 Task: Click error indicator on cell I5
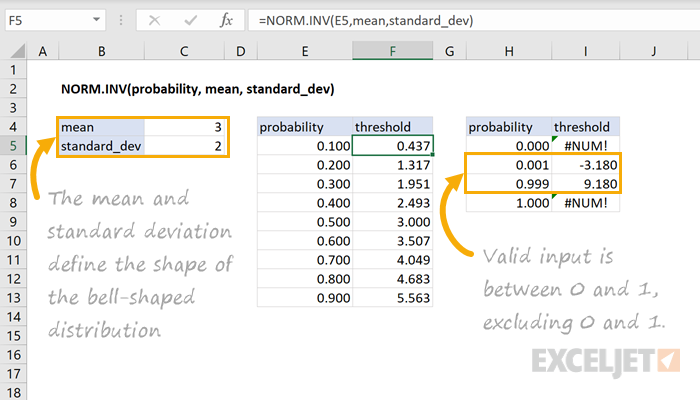(556, 141)
